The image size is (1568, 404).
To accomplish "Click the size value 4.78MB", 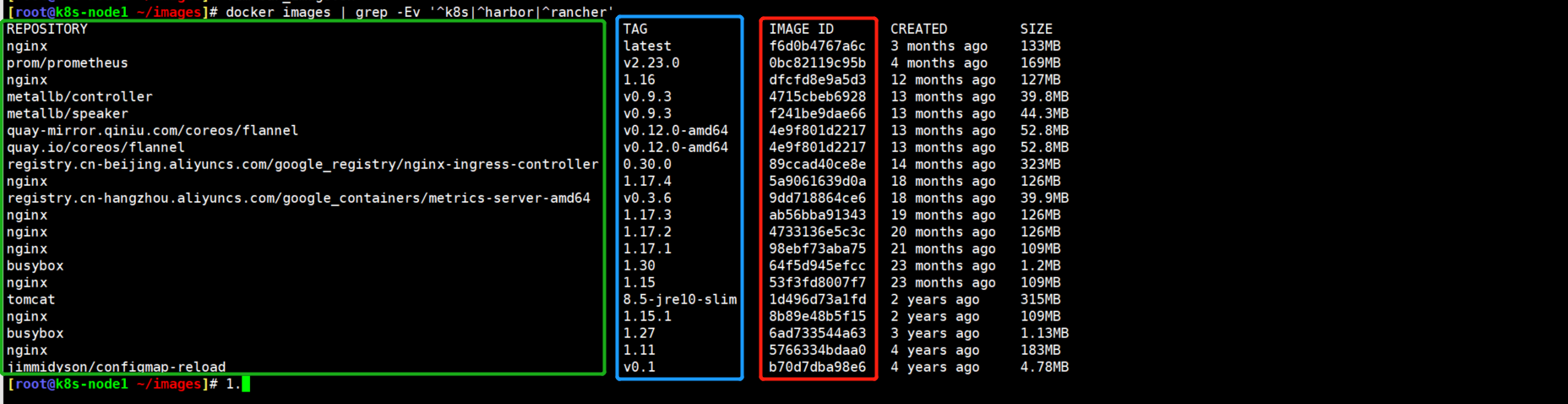I will click(1044, 367).
